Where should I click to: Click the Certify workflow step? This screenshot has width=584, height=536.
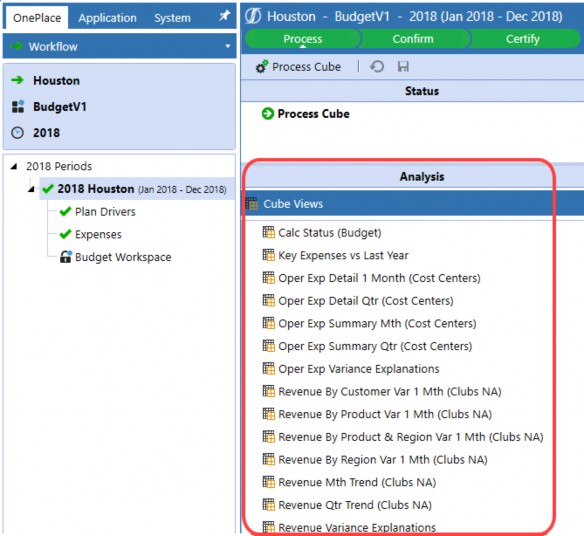coord(523,39)
